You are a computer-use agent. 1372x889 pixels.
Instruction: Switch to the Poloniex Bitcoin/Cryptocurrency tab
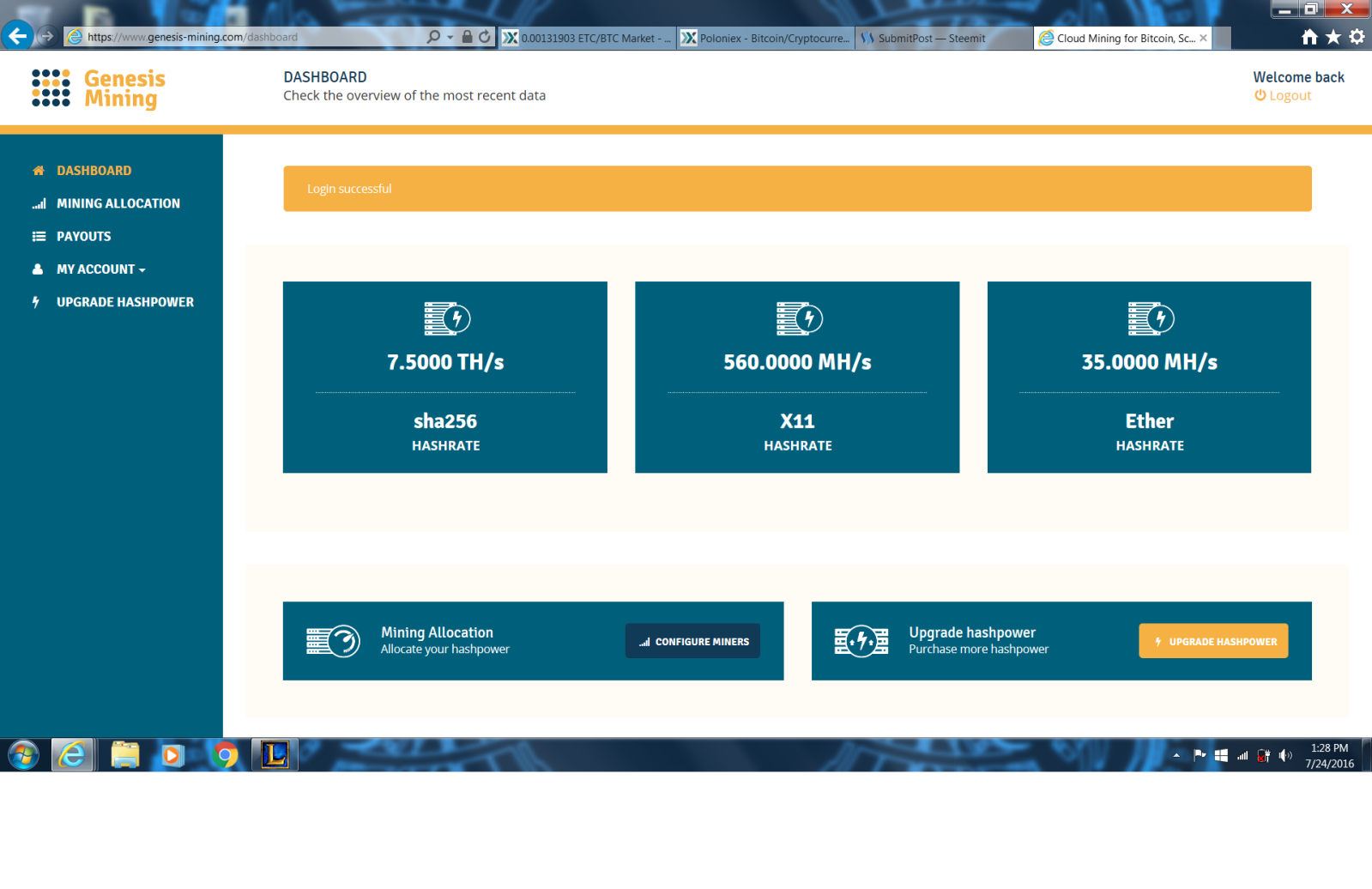[766, 38]
